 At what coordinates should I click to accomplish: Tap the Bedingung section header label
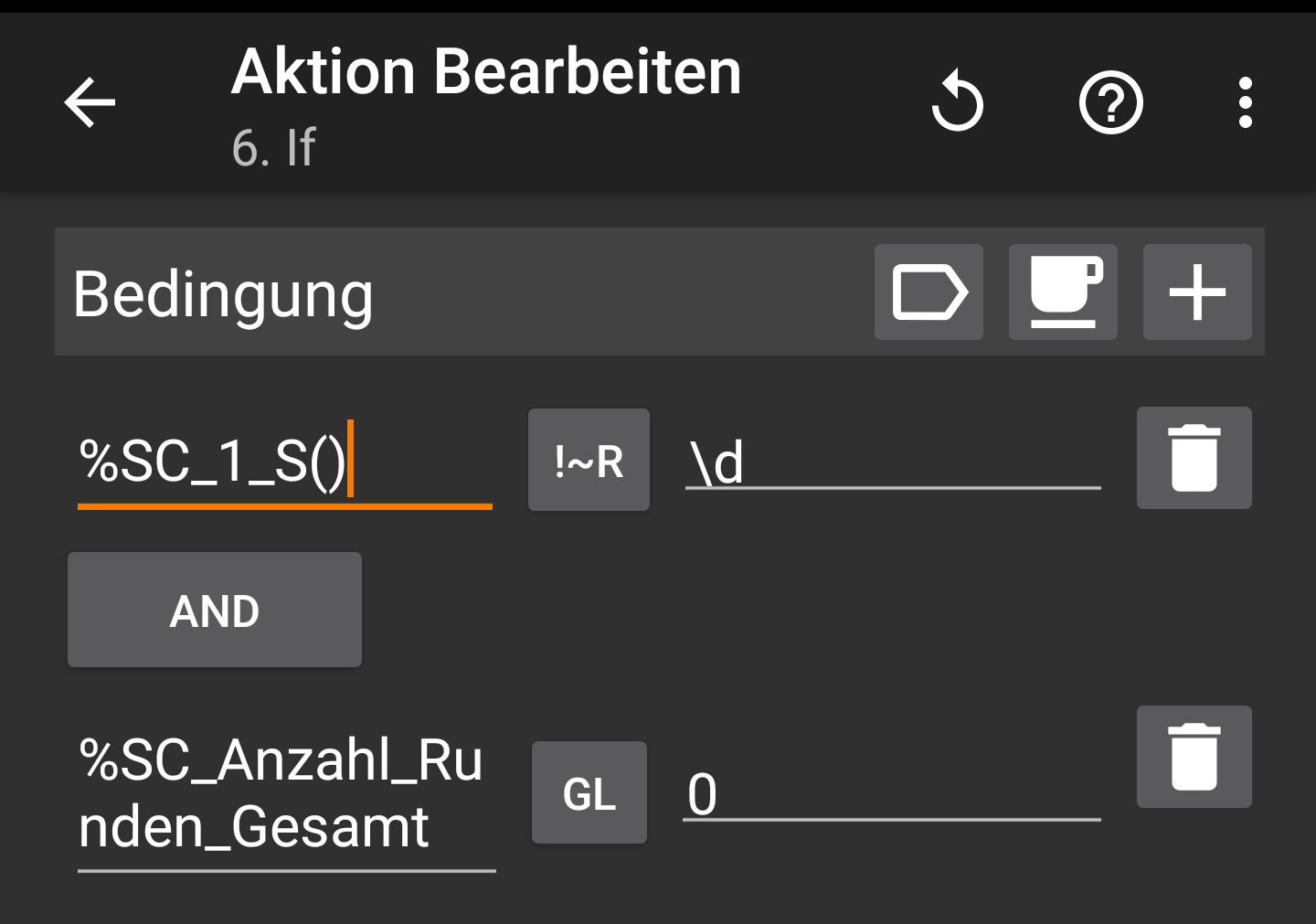pos(223,294)
